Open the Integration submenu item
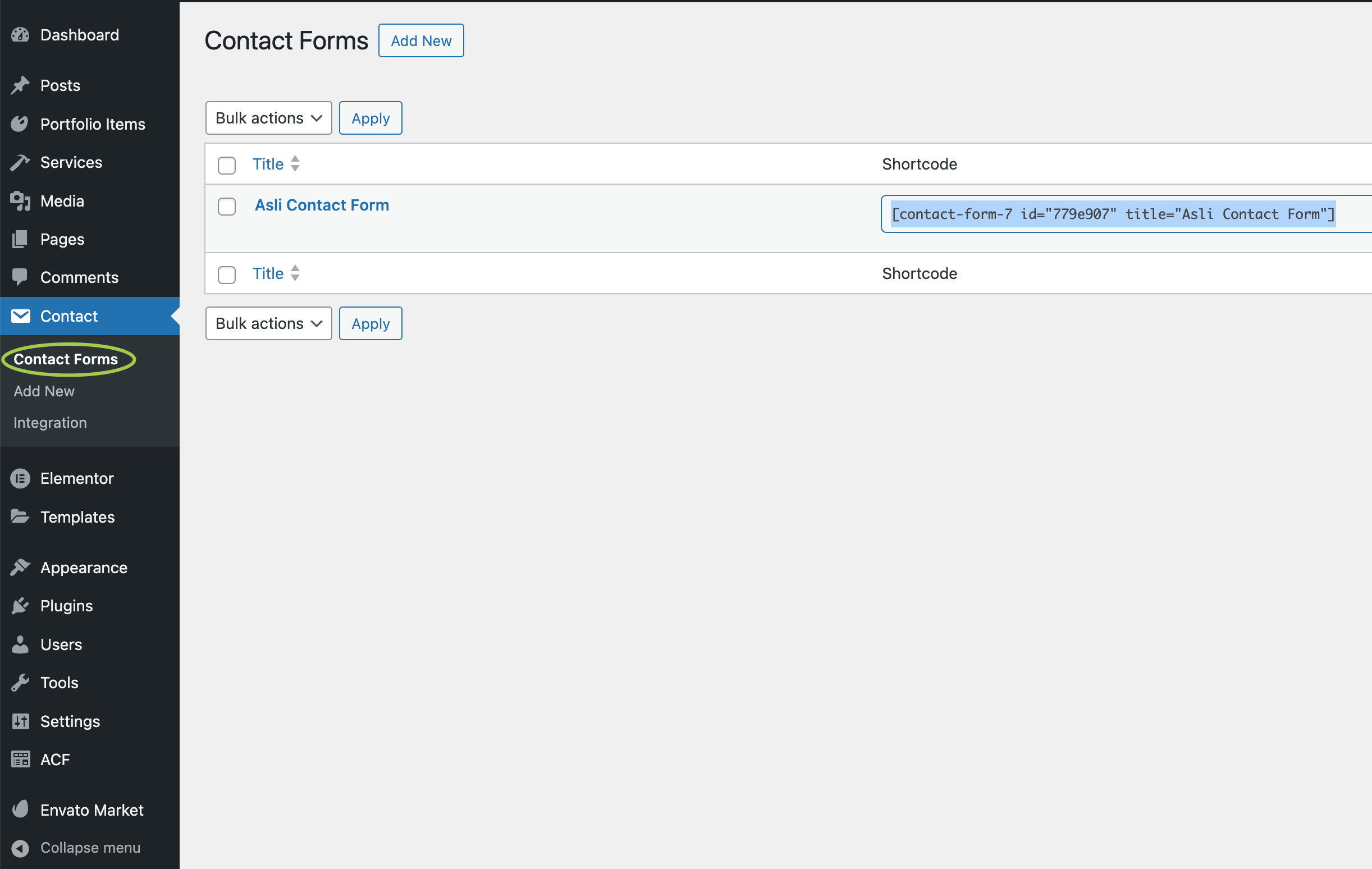Viewport: 1372px width, 869px height. 50,423
